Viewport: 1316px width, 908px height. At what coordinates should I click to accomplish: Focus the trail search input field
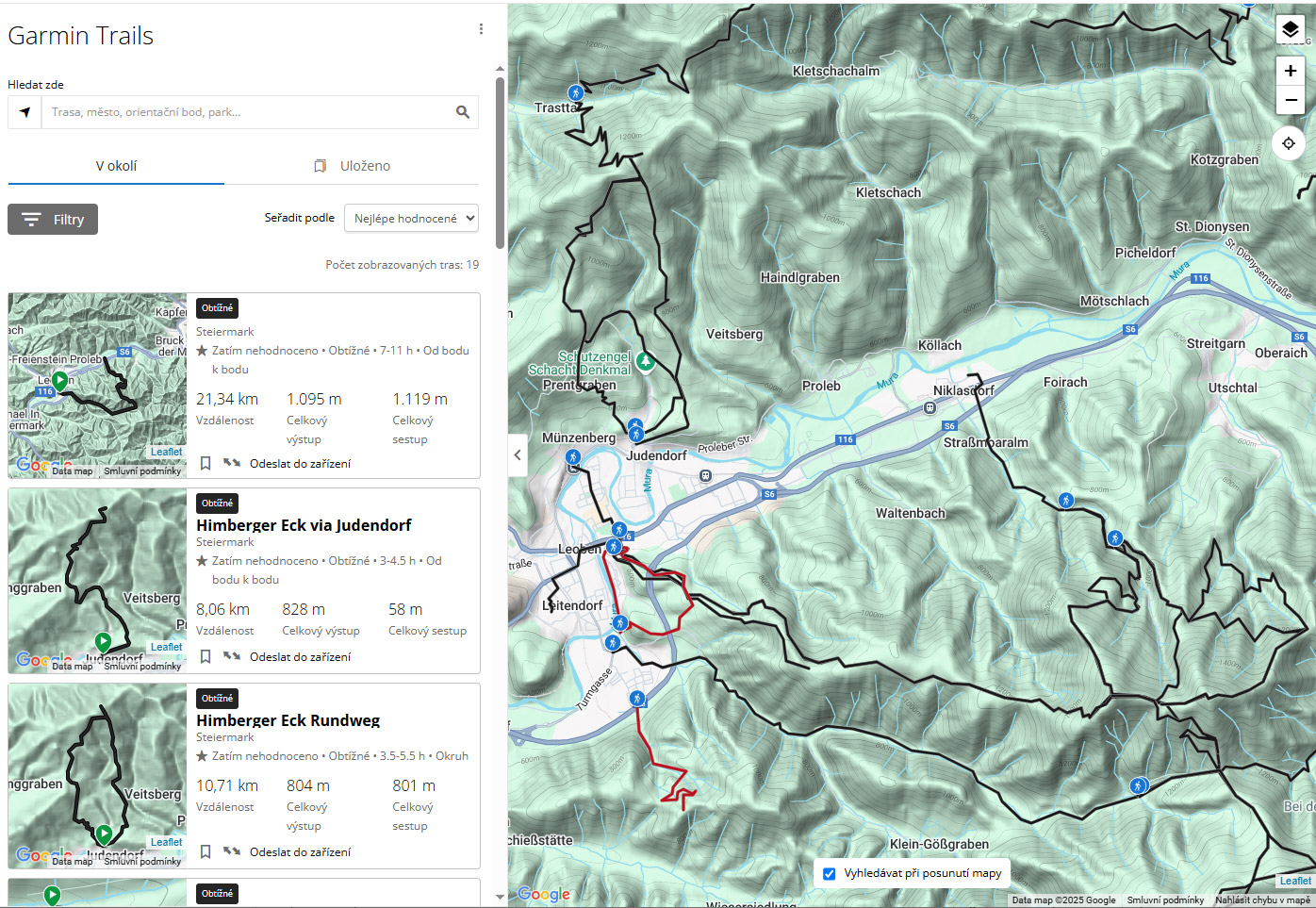pyautogui.click(x=248, y=112)
